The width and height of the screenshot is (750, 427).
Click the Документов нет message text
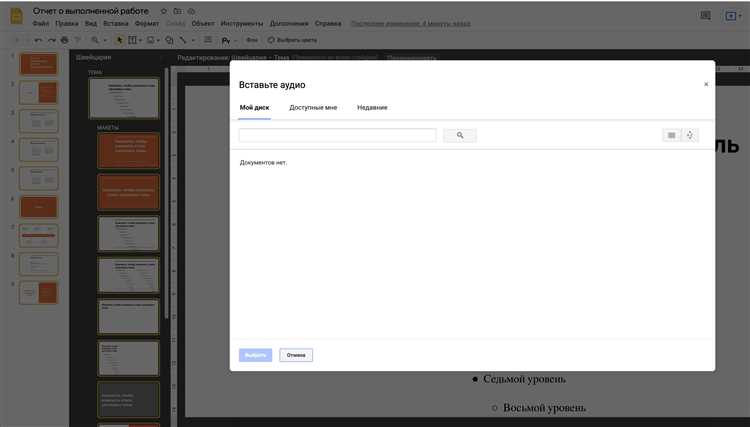coord(264,163)
